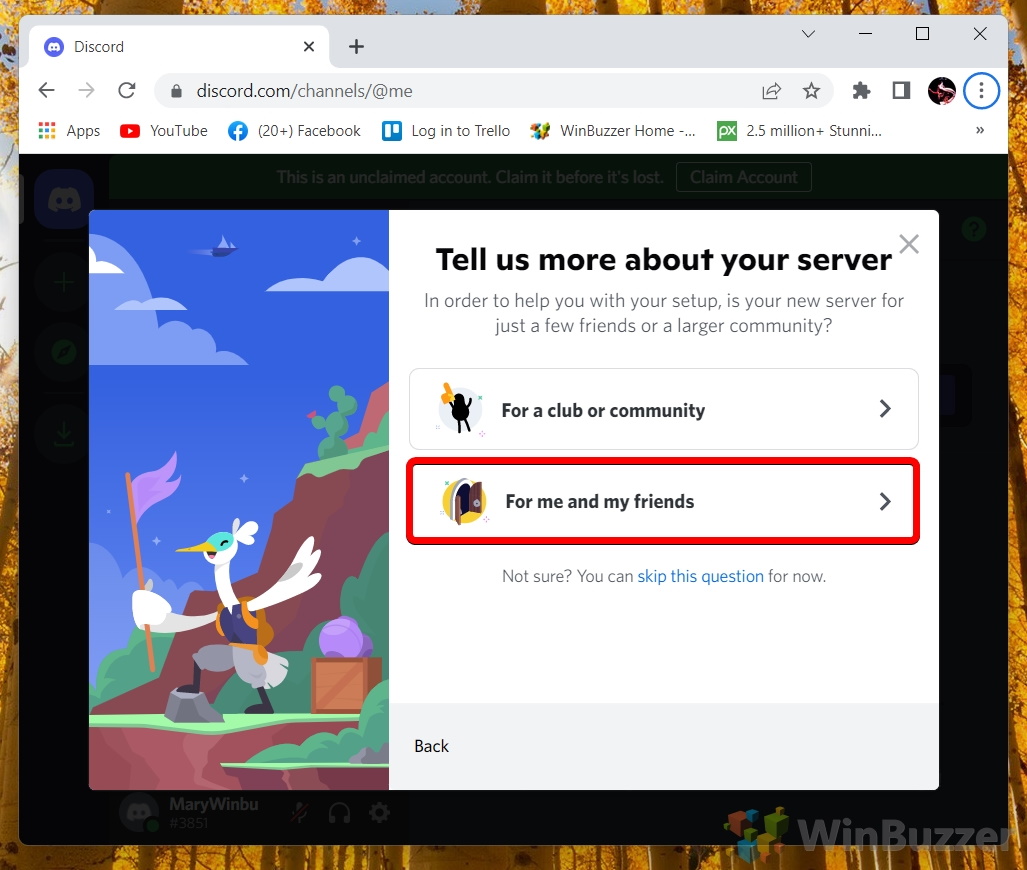Open the WinBuzzer Home bookmark

click(612, 131)
